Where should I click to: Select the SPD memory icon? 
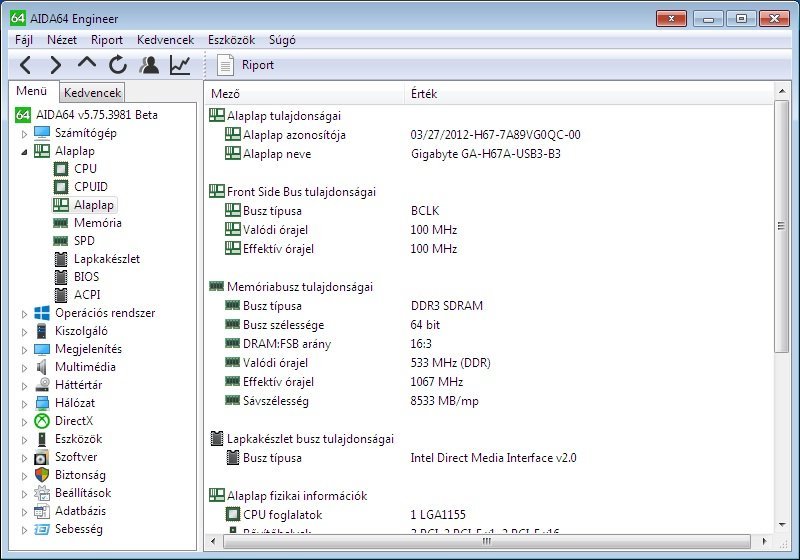tap(61, 241)
